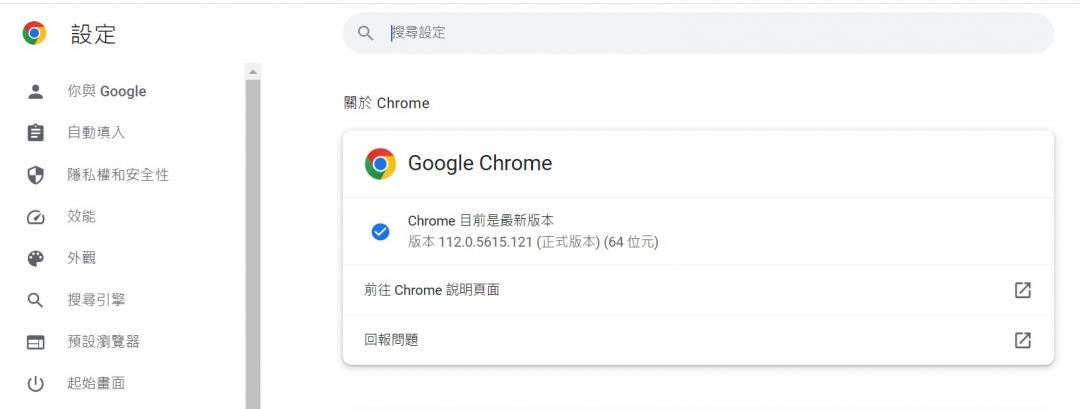Click the speedometer icon for 效能
The image size is (1080, 409).
[x=36, y=217]
